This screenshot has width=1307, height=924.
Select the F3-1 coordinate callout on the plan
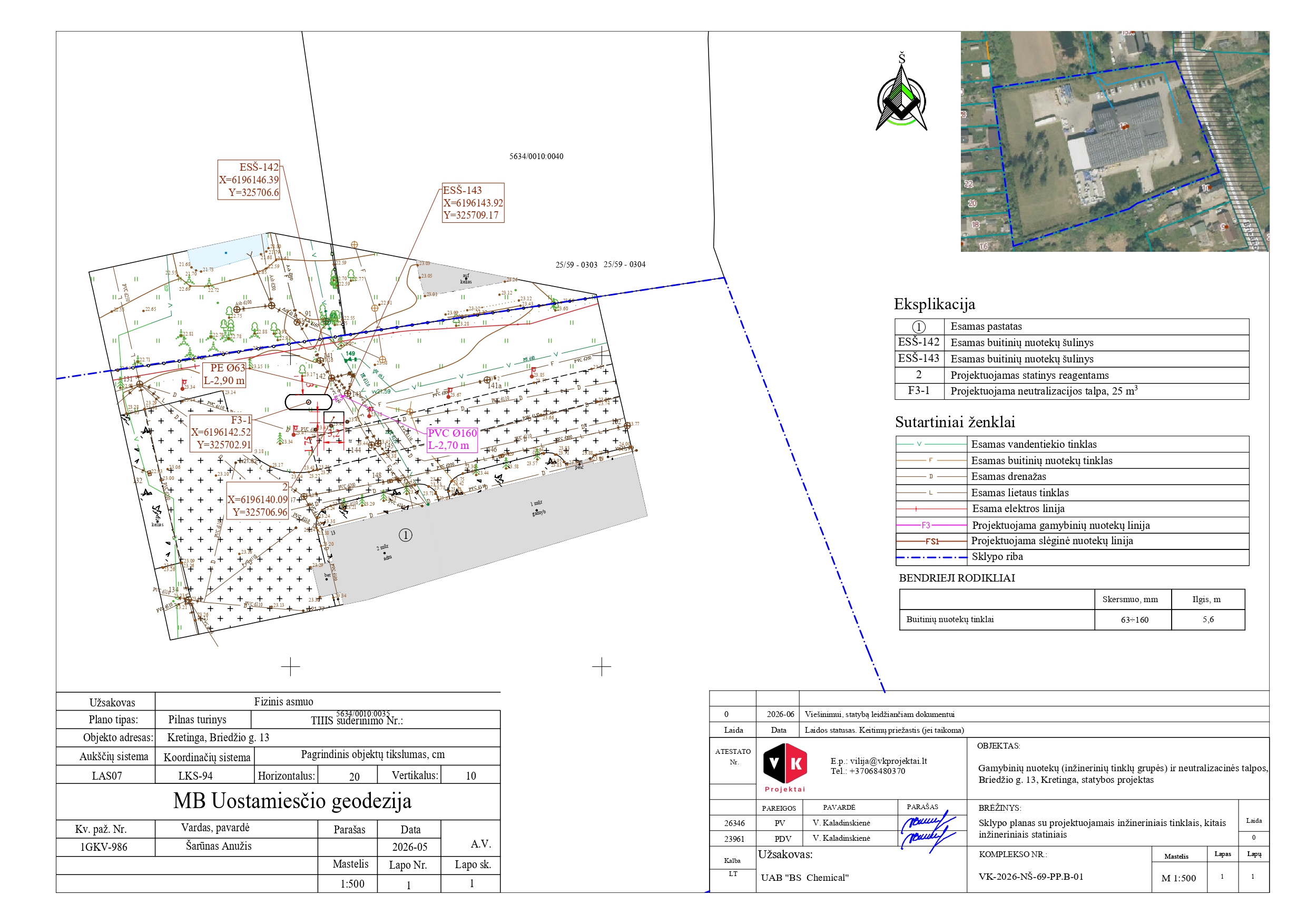click(221, 432)
